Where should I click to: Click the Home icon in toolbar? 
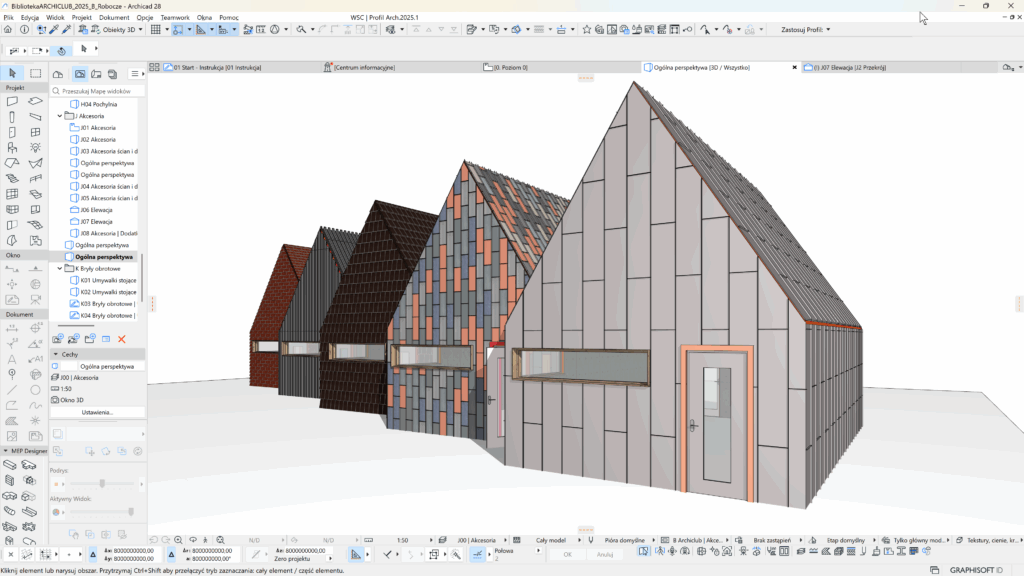[x=8, y=30]
